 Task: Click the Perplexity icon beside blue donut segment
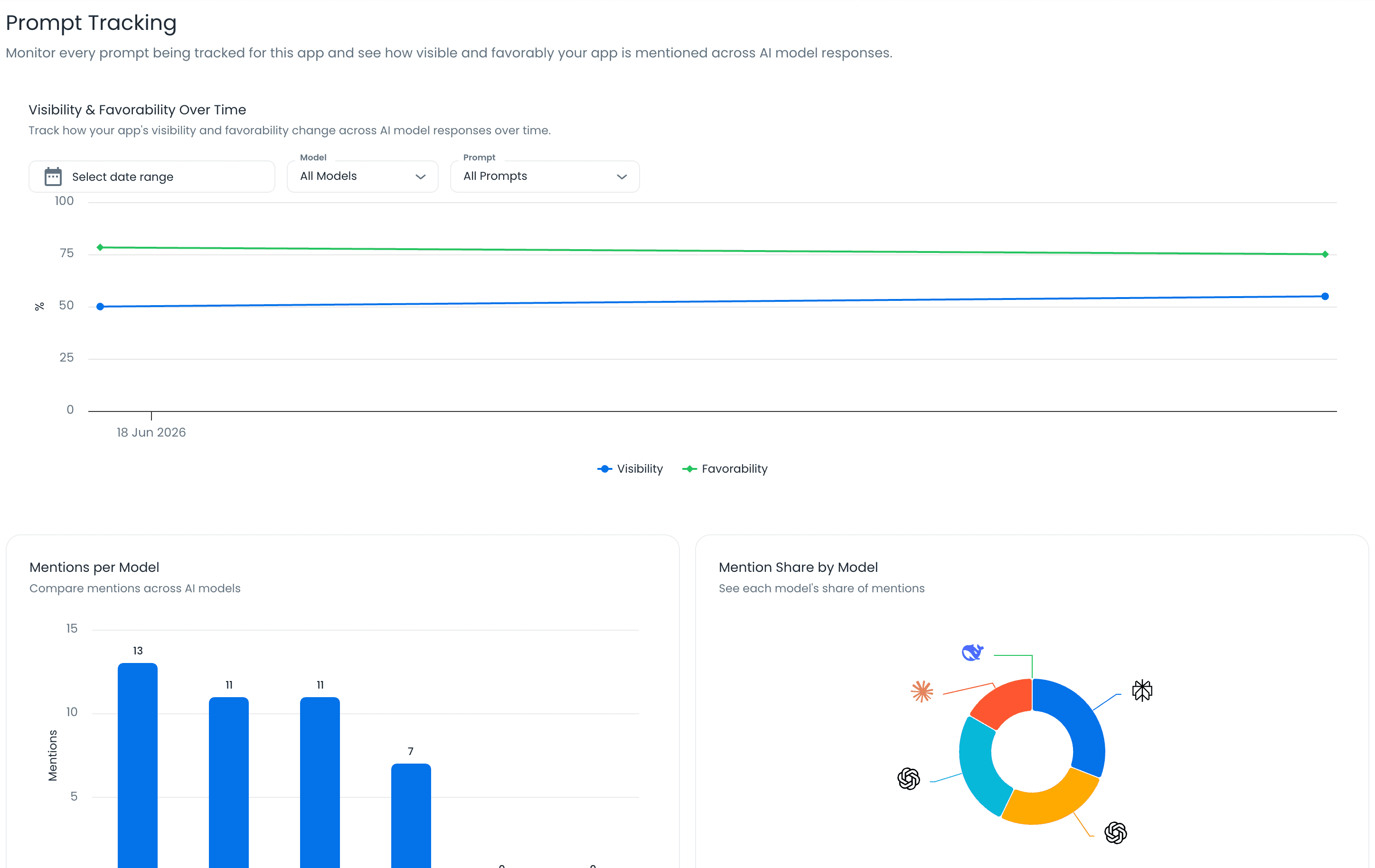pos(1142,691)
